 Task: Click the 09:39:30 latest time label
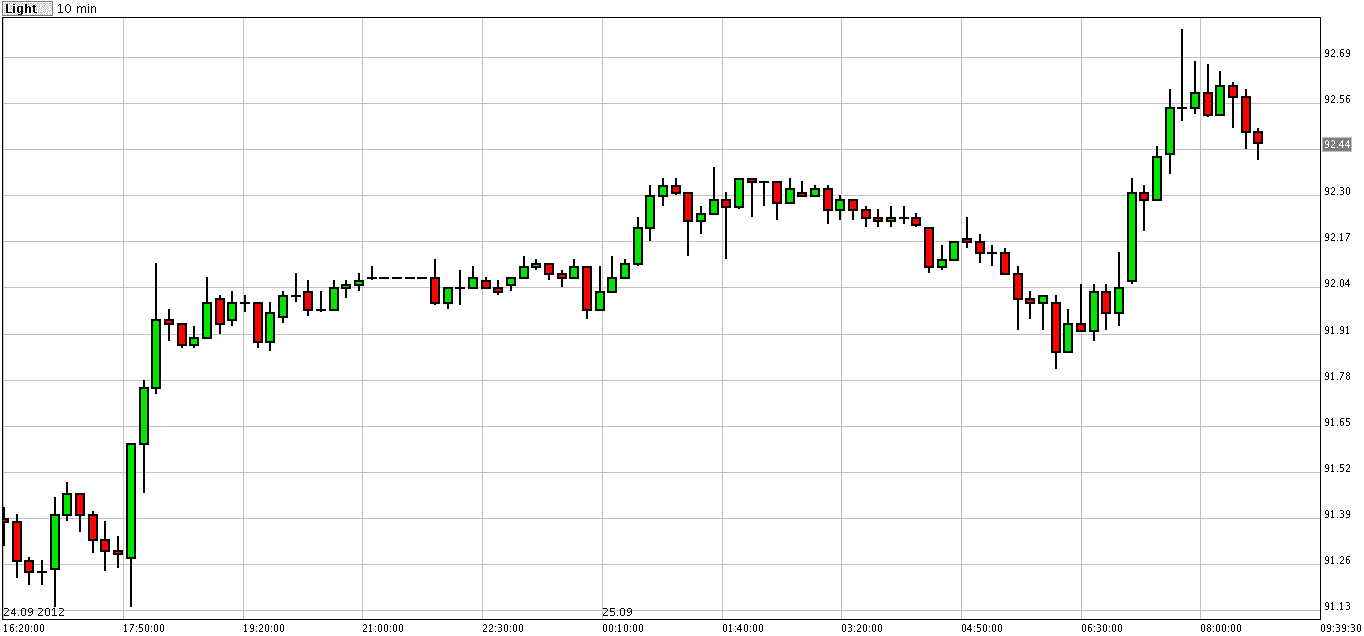[1340, 628]
